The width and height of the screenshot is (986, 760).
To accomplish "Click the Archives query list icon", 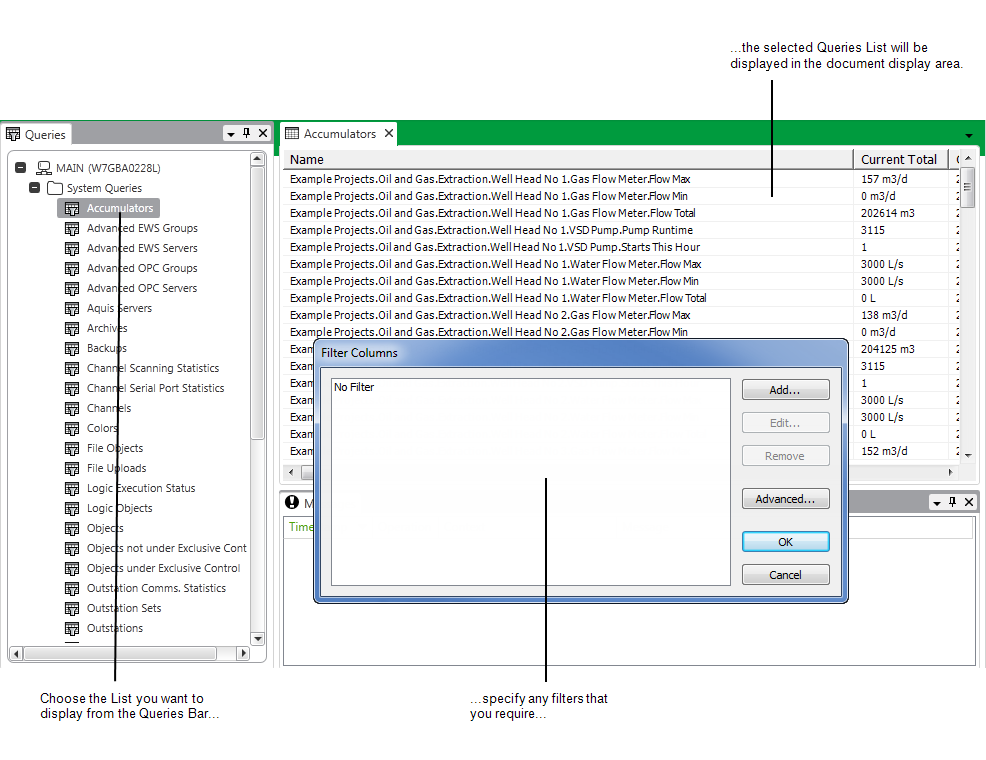I will tap(72, 328).
